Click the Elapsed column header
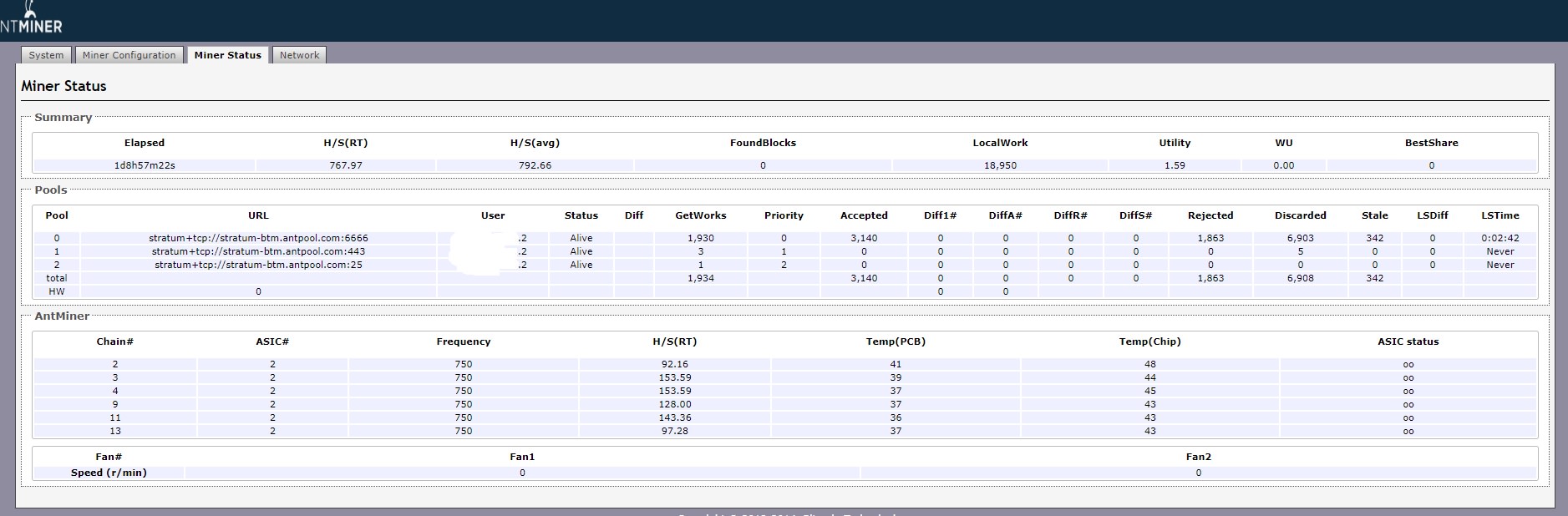Screen dimensions: 1568x516 pyautogui.click(x=145, y=143)
